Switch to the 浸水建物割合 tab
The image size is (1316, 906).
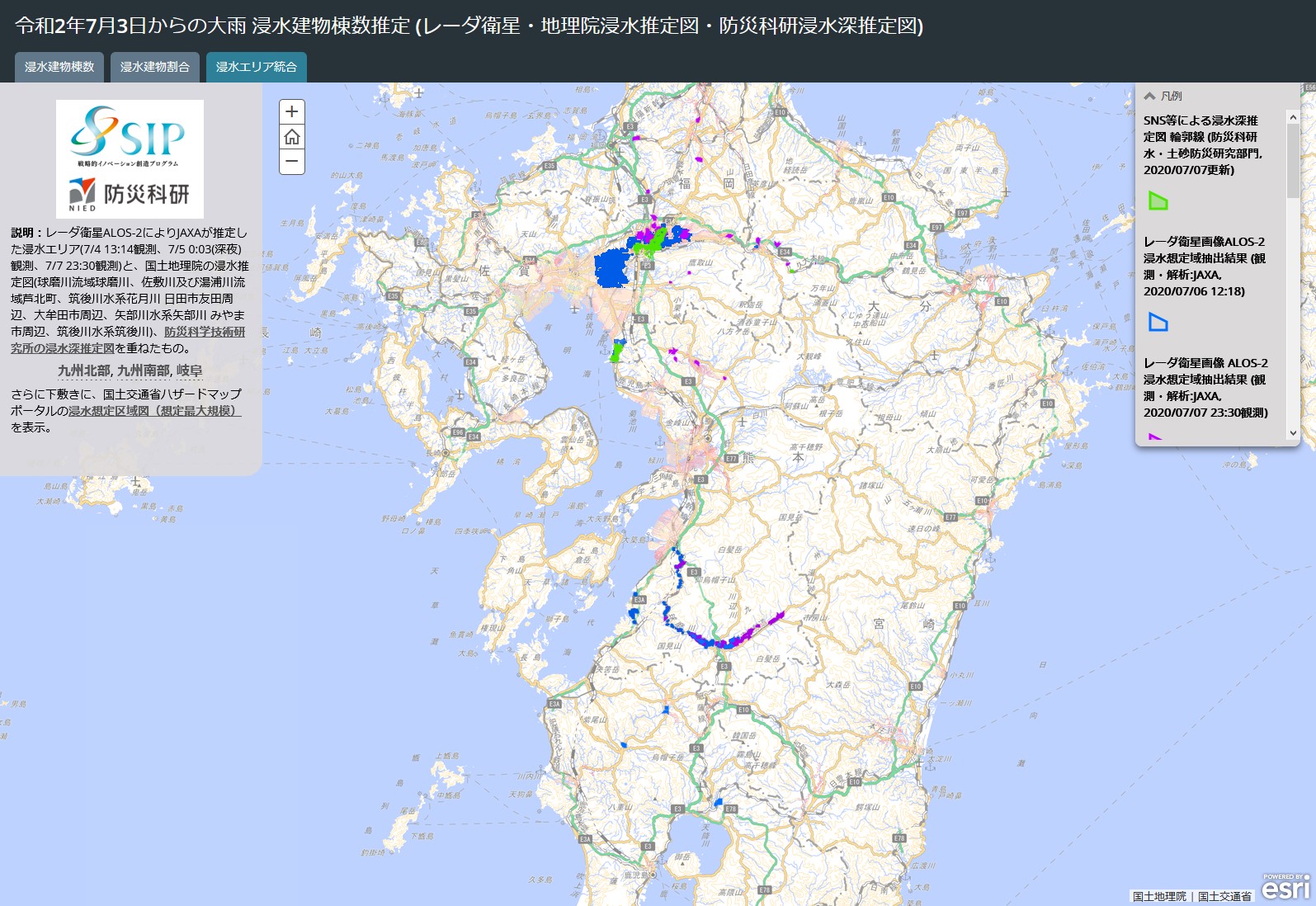155,67
